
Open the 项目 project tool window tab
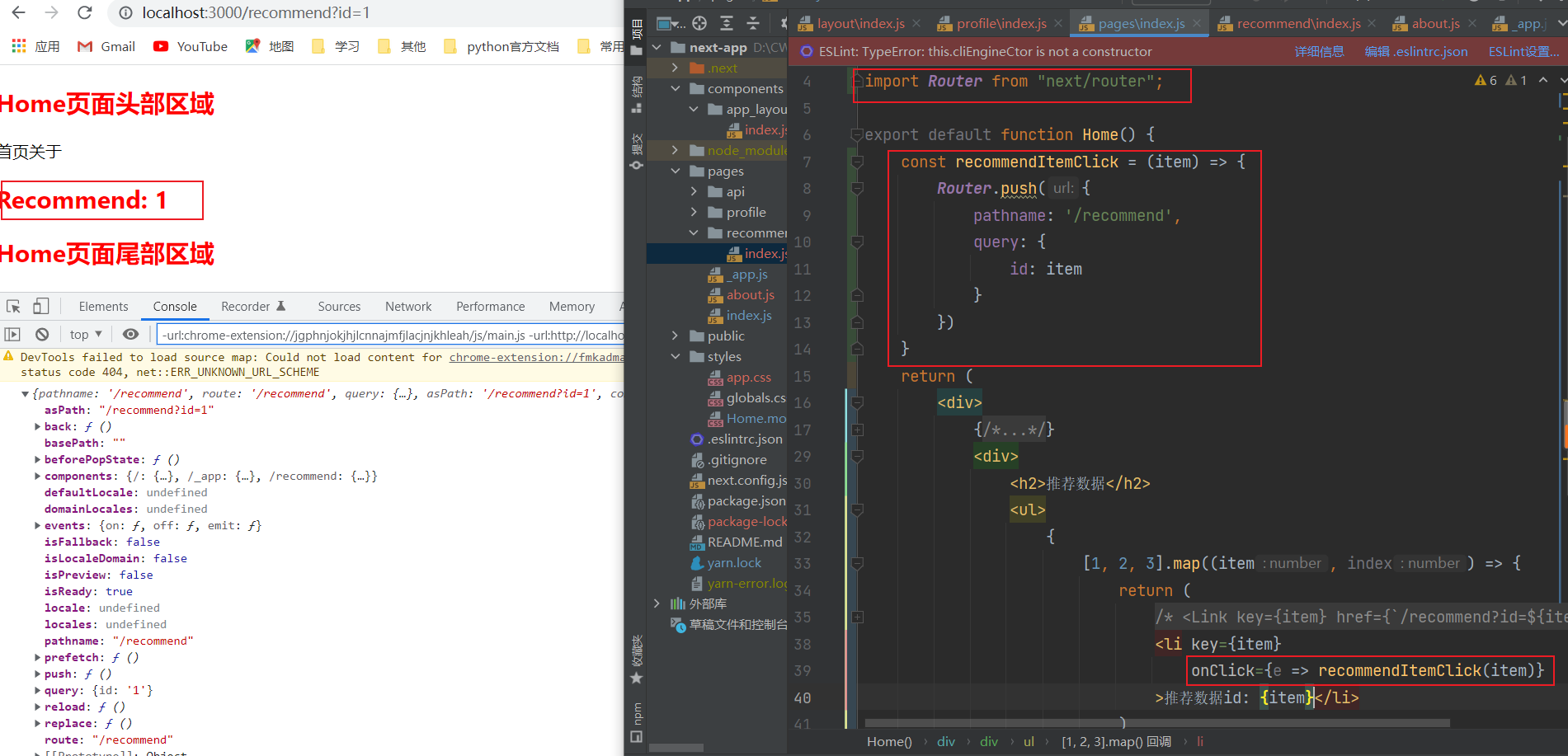(636, 40)
